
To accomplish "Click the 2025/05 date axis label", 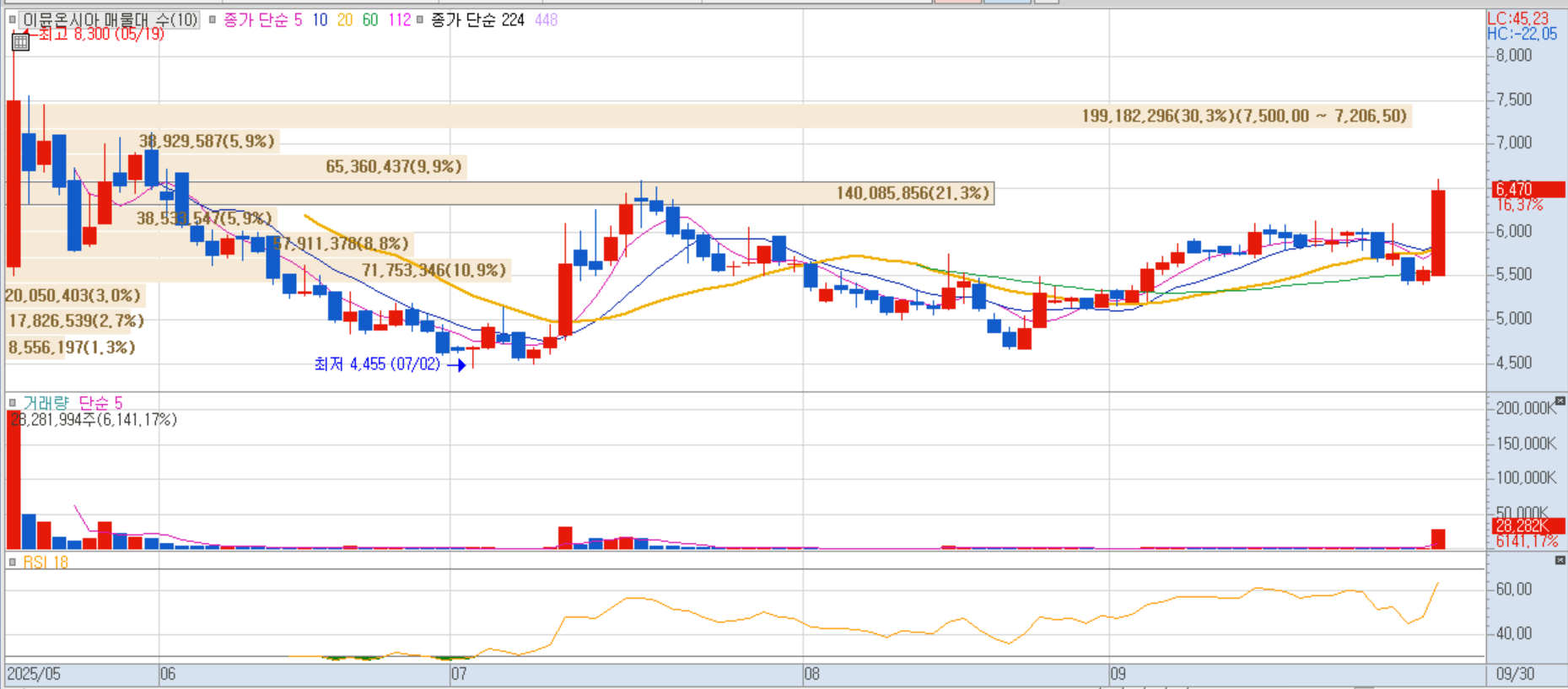I will (x=34, y=674).
